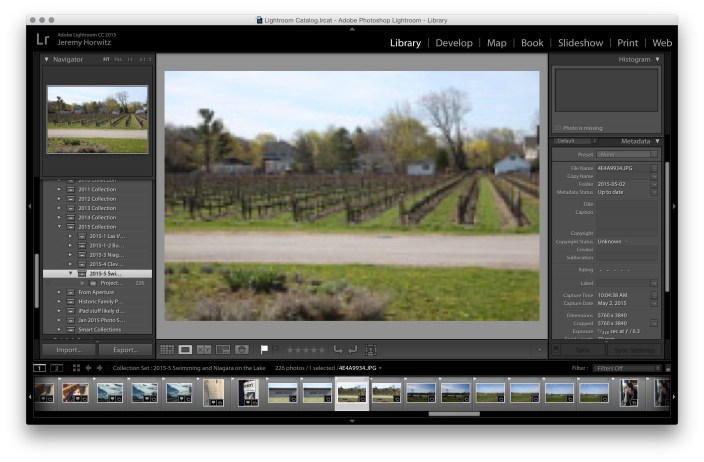Collapse the Navigator panel
Viewport: 704px width, 462px height.
[x=46, y=60]
